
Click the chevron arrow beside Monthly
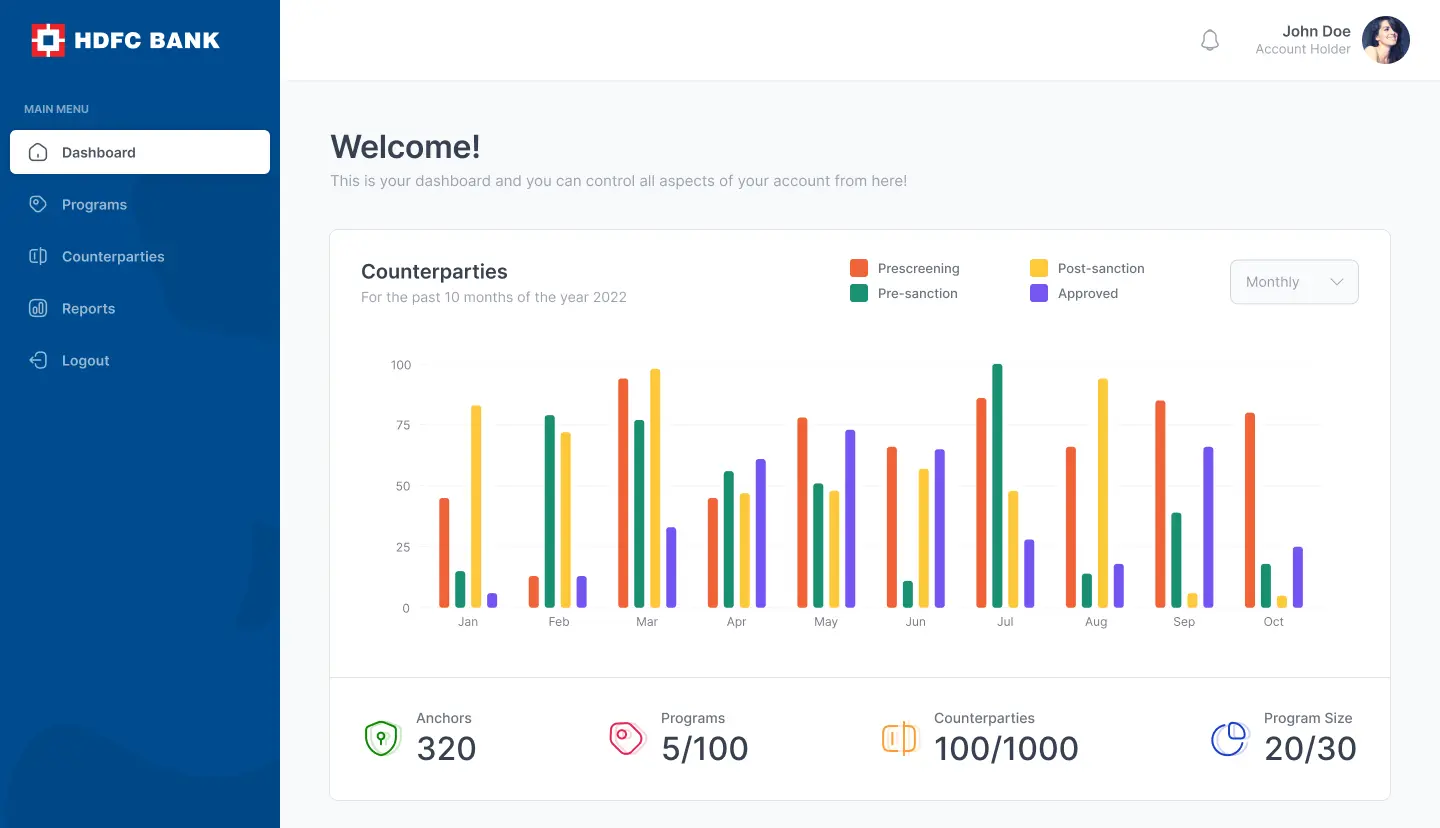1336,282
